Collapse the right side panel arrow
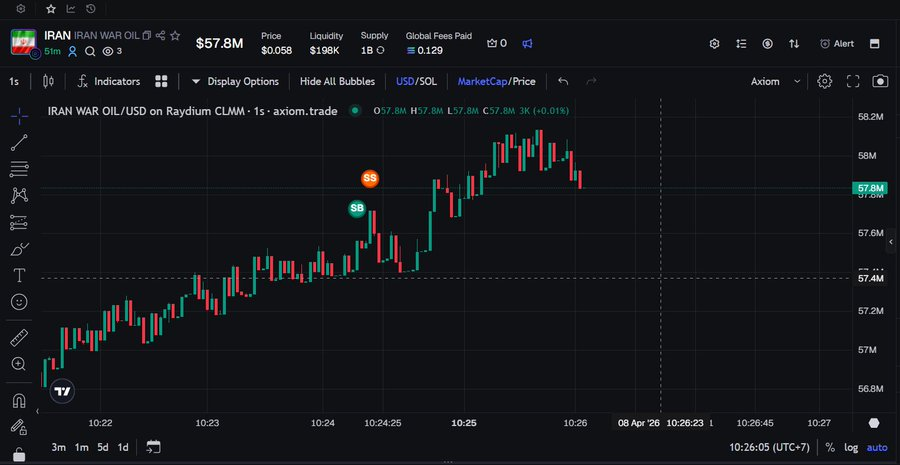900x465 pixels. 891,242
